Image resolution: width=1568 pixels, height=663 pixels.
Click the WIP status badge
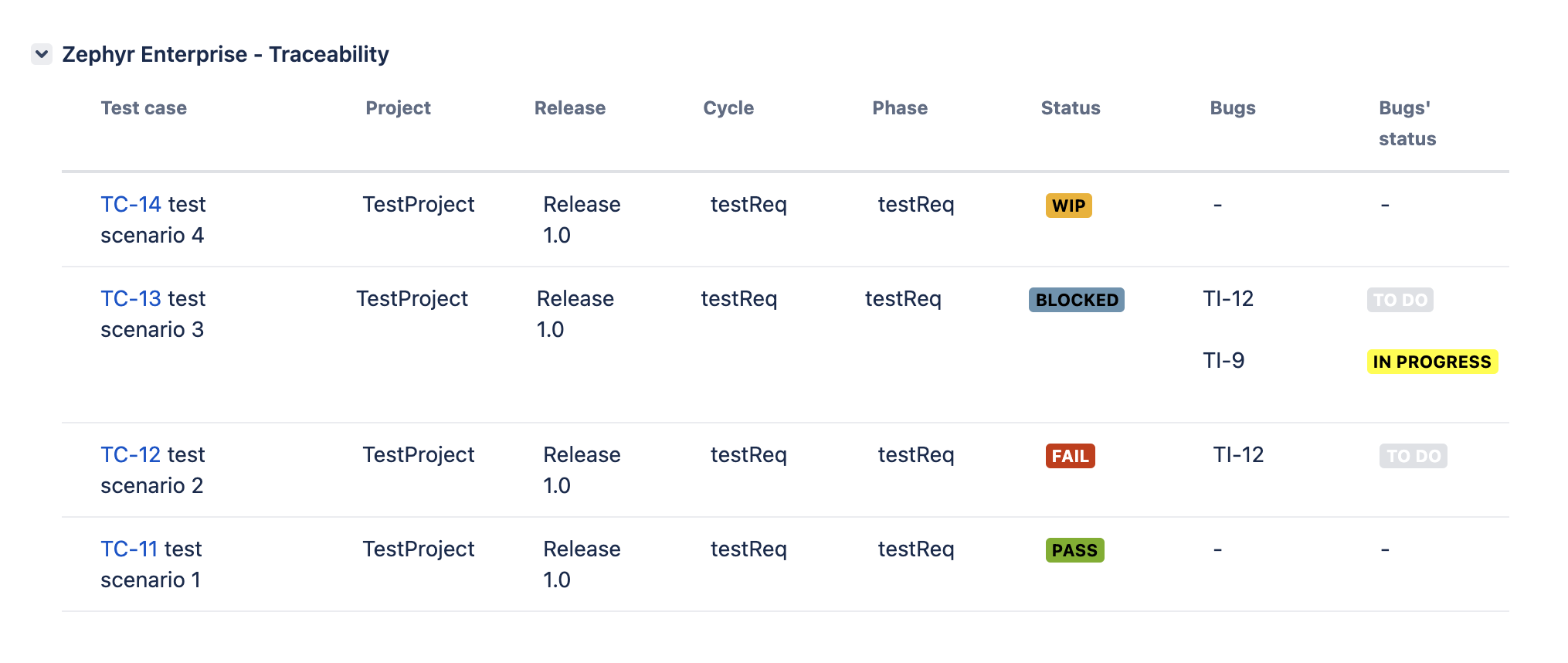click(x=1068, y=206)
